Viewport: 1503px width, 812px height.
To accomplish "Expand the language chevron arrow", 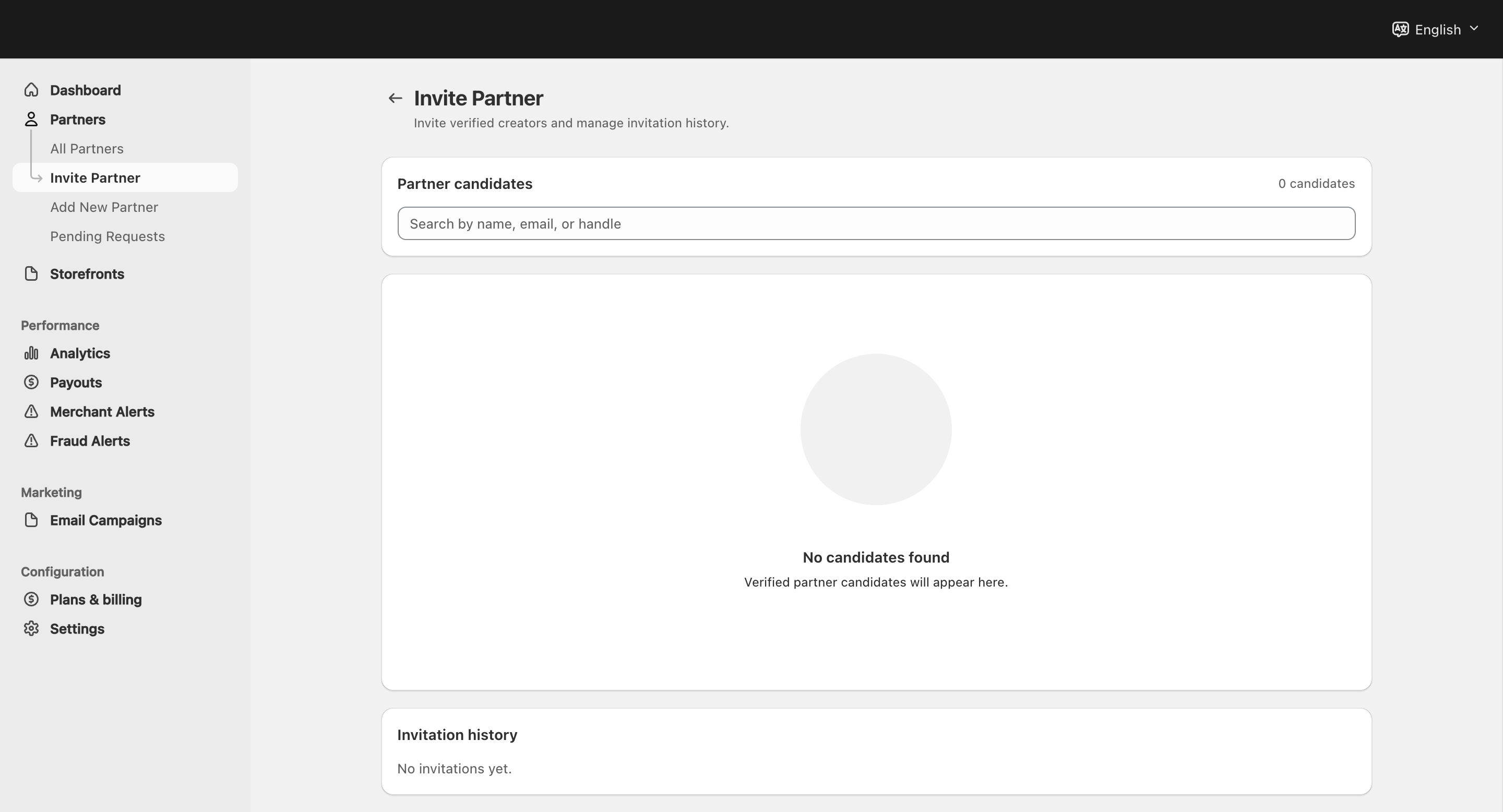I will (x=1474, y=29).
